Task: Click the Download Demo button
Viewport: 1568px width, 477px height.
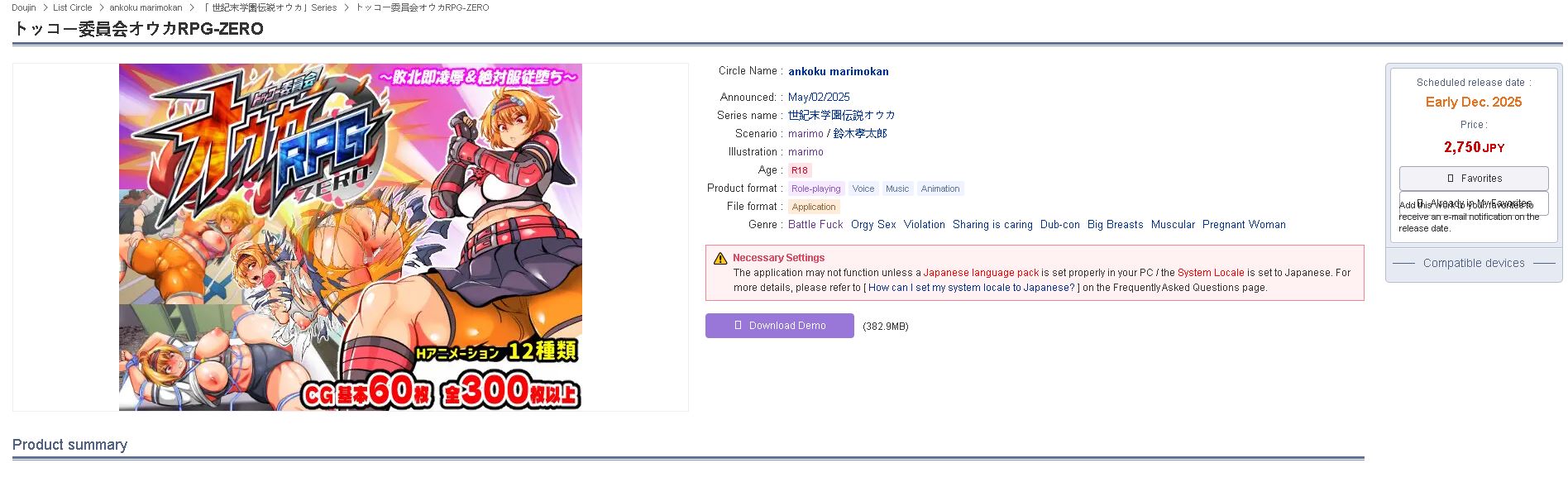Action: click(x=779, y=326)
